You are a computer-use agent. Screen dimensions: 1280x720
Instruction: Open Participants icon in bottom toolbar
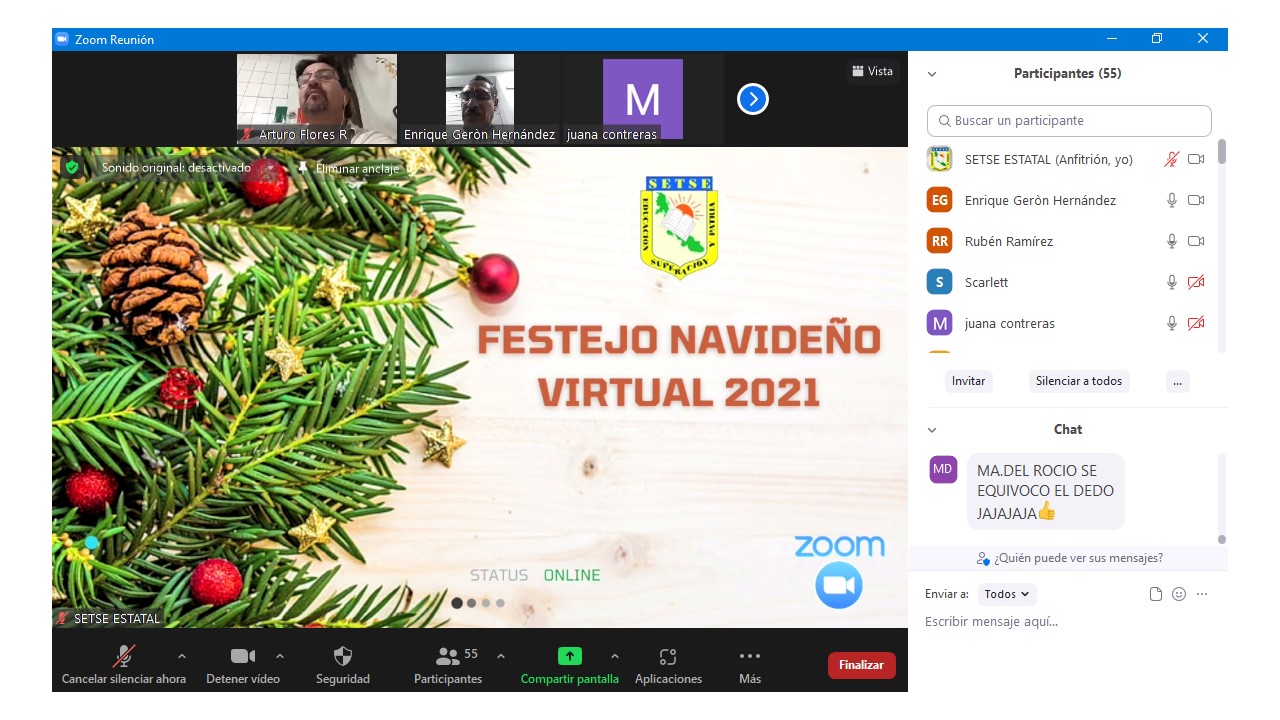pyautogui.click(x=448, y=656)
